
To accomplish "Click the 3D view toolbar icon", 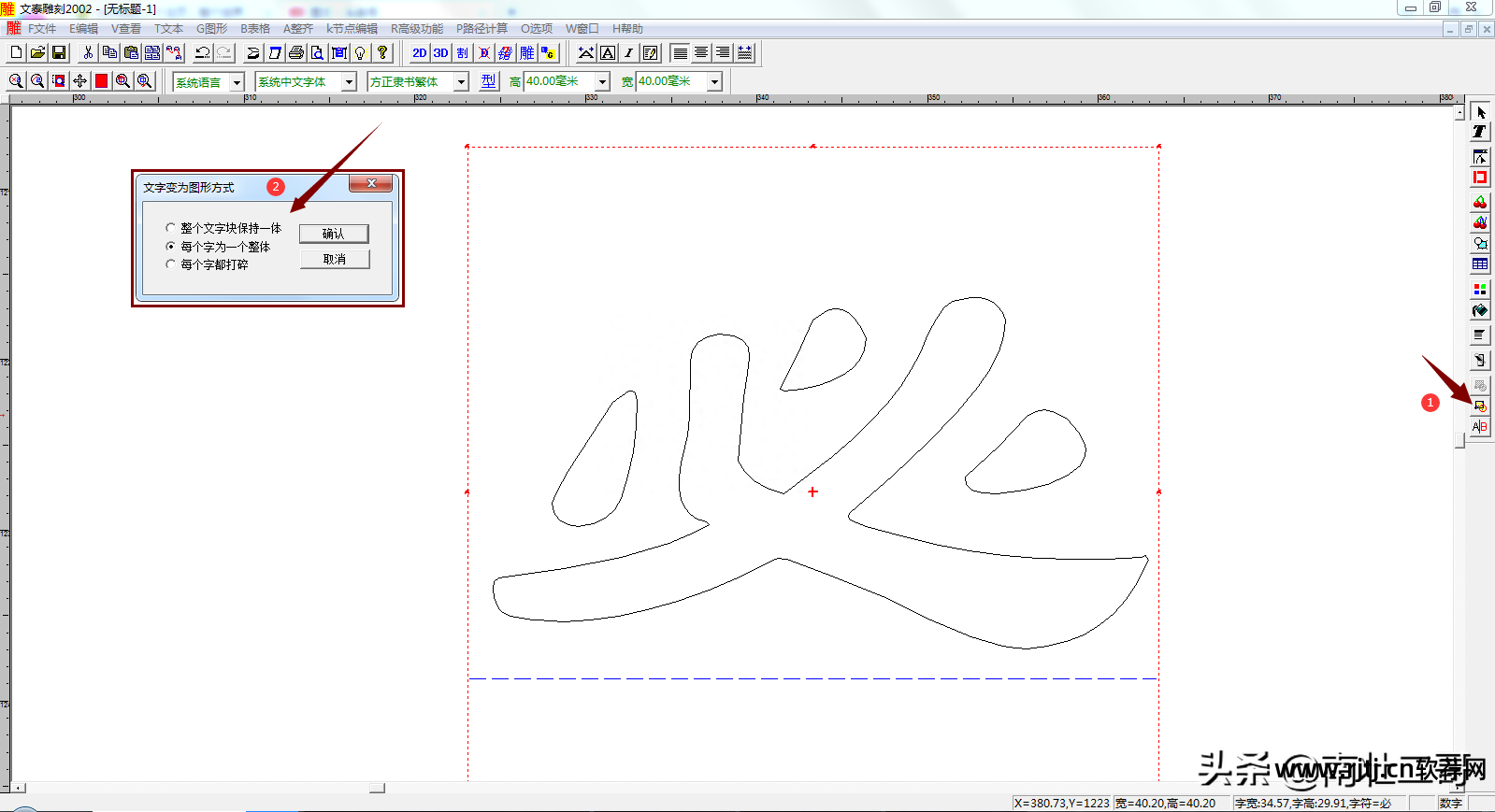I will 440,53.
